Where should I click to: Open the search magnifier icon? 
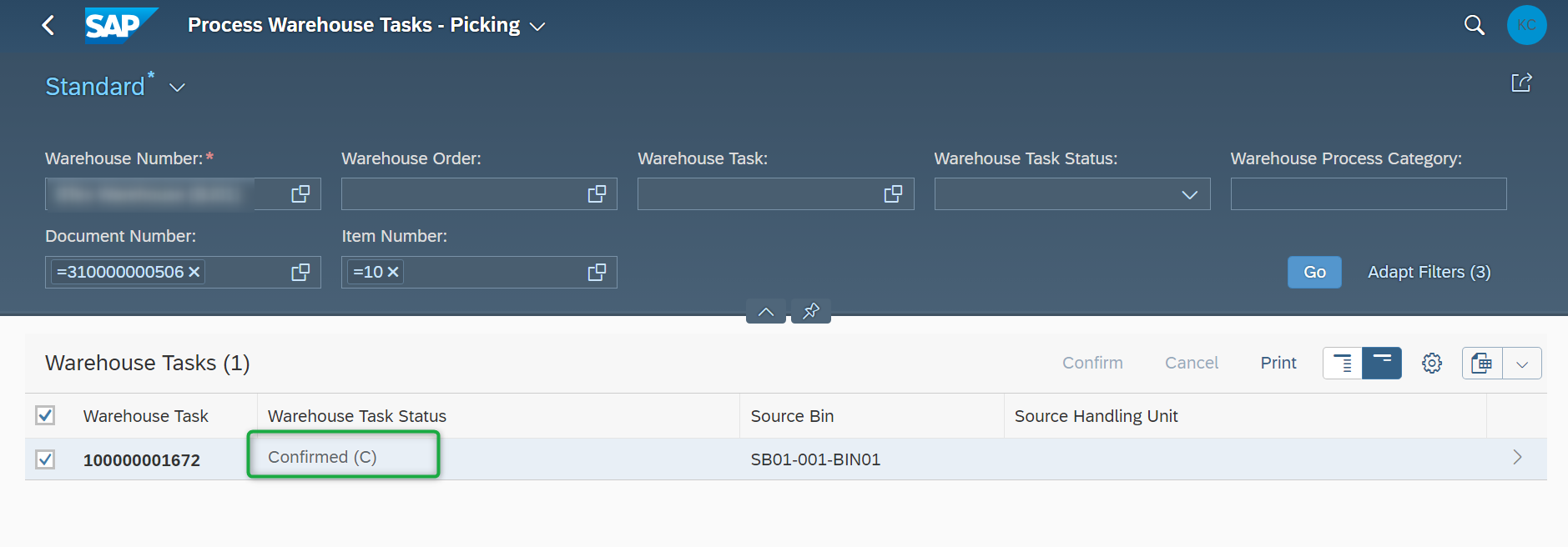click(1474, 26)
